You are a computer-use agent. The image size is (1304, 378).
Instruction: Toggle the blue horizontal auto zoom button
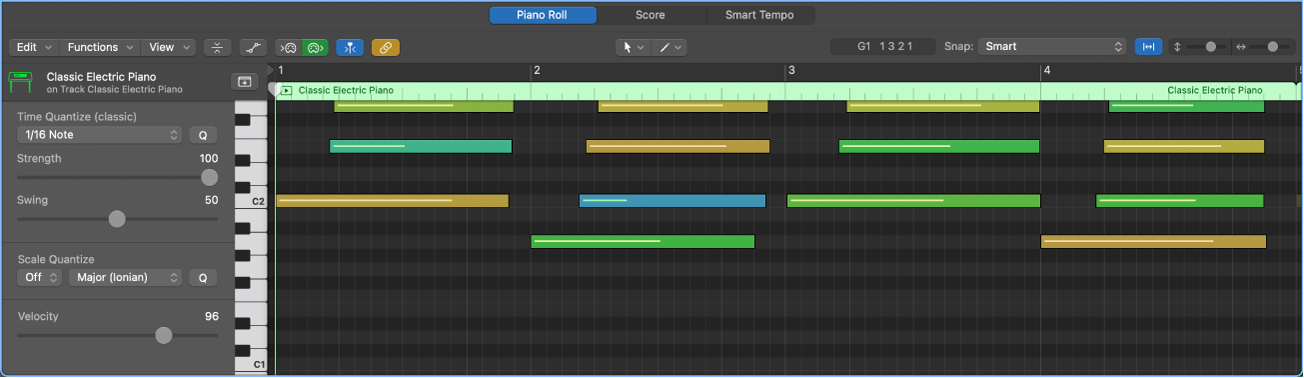pyautogui.click(x=1149, y=47)
